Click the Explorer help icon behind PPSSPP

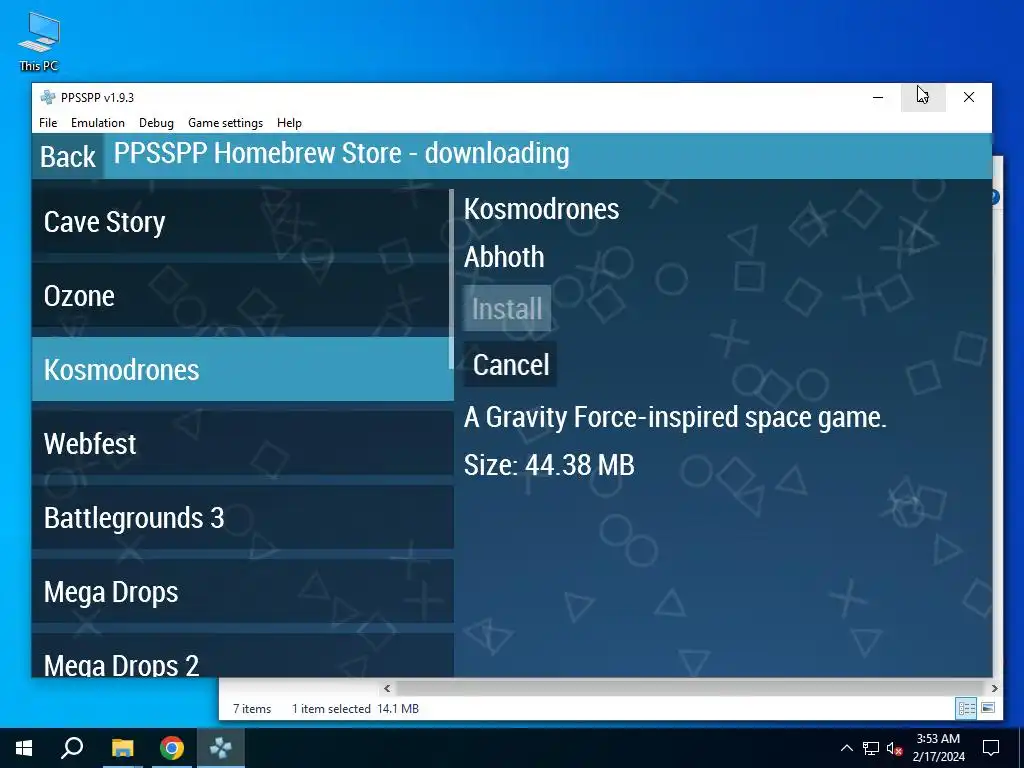996,197
